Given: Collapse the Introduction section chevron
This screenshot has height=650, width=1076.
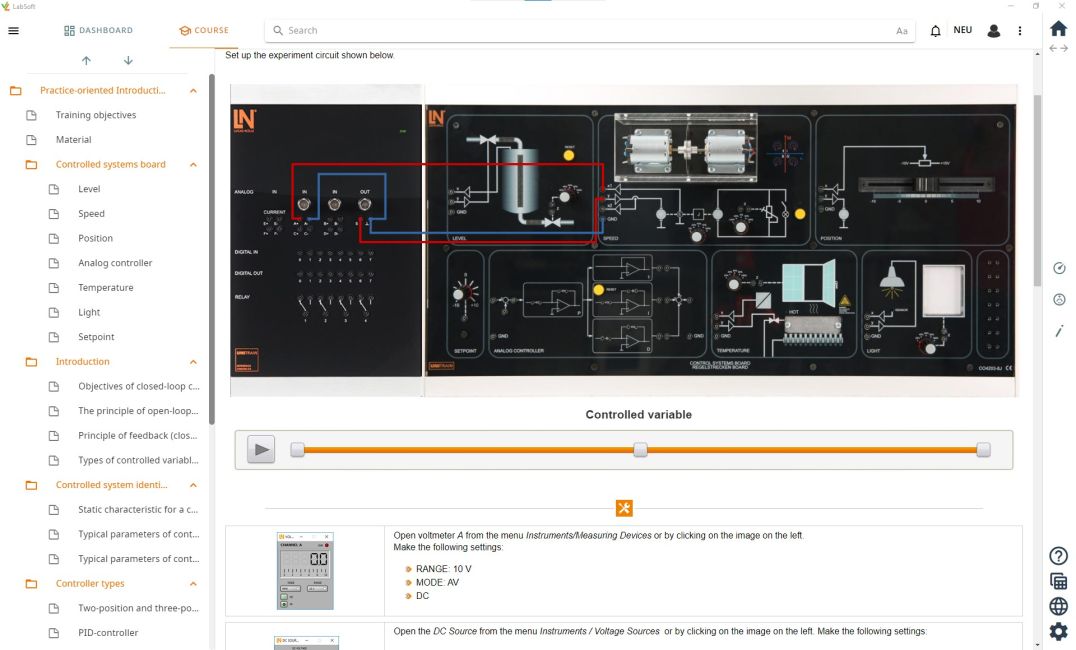Looking at the screenshot, I should pyautogui.click(x=194, y=362).
